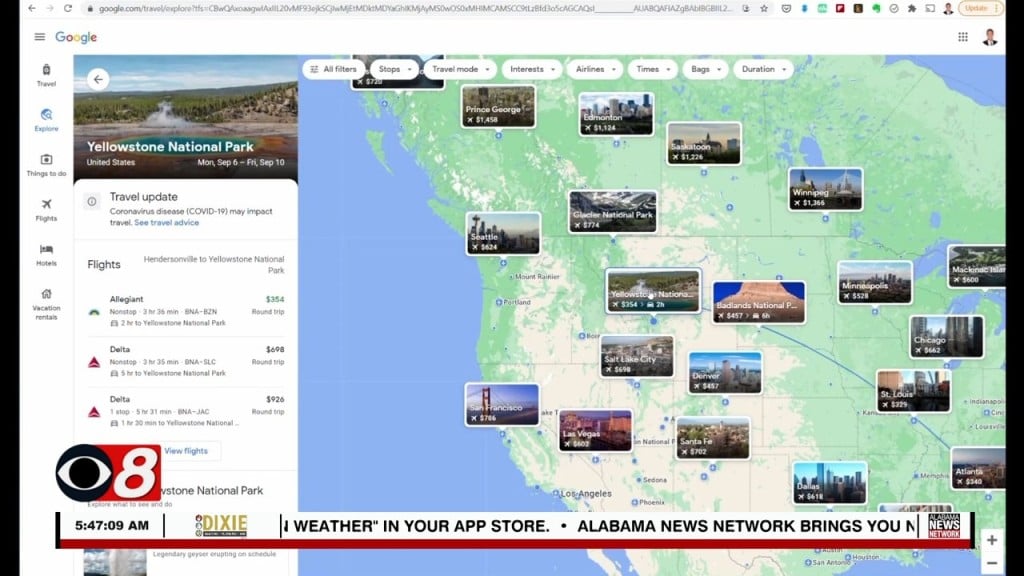1024x576 pixels.
Task: Expand the Stops filter dropdown
Action: (x=393, y=69)
